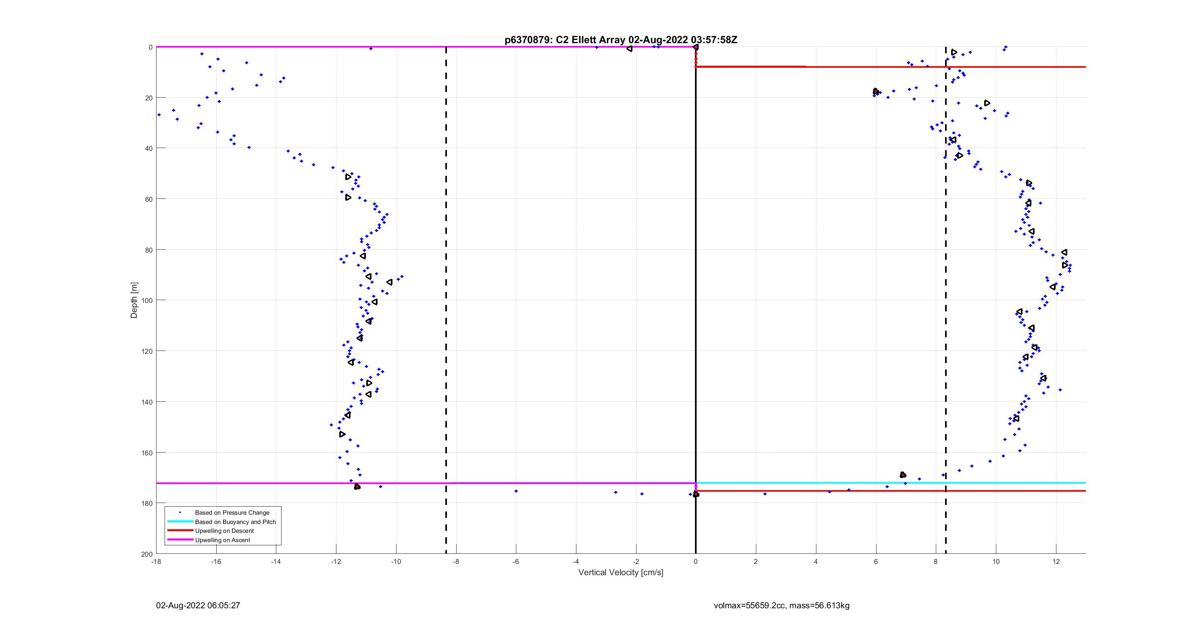Click the depth-axis tick label '100'
Viewport: 1200px width, 622px height.
pyautogui.click(x=146, y=300)
